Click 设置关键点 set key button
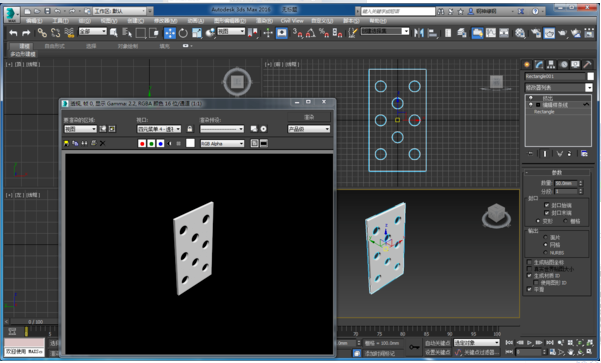 click(437, 352)
